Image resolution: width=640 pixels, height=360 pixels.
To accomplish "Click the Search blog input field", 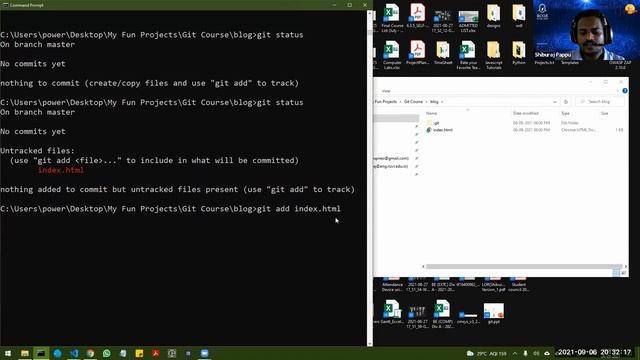I will [600, 102].
